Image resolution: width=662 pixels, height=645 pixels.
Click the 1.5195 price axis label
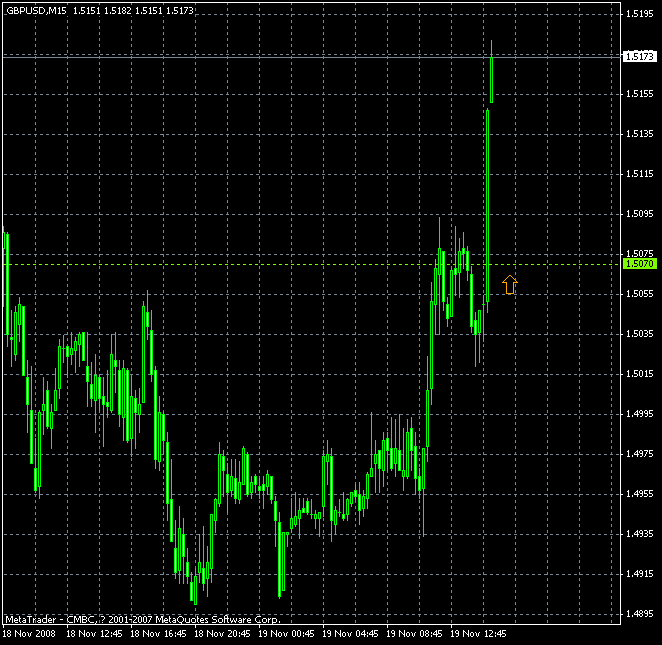coord(639,14)
